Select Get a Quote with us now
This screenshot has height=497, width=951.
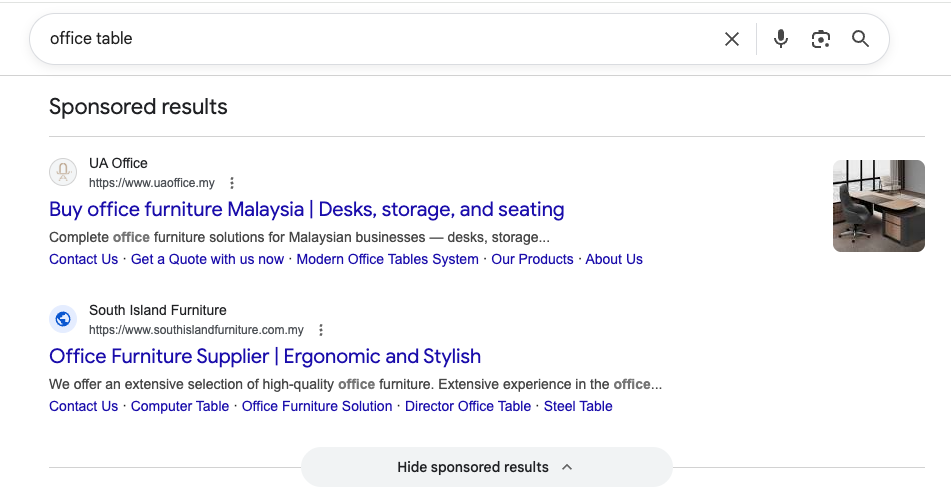pyautogui.click(x=207, y=259)
